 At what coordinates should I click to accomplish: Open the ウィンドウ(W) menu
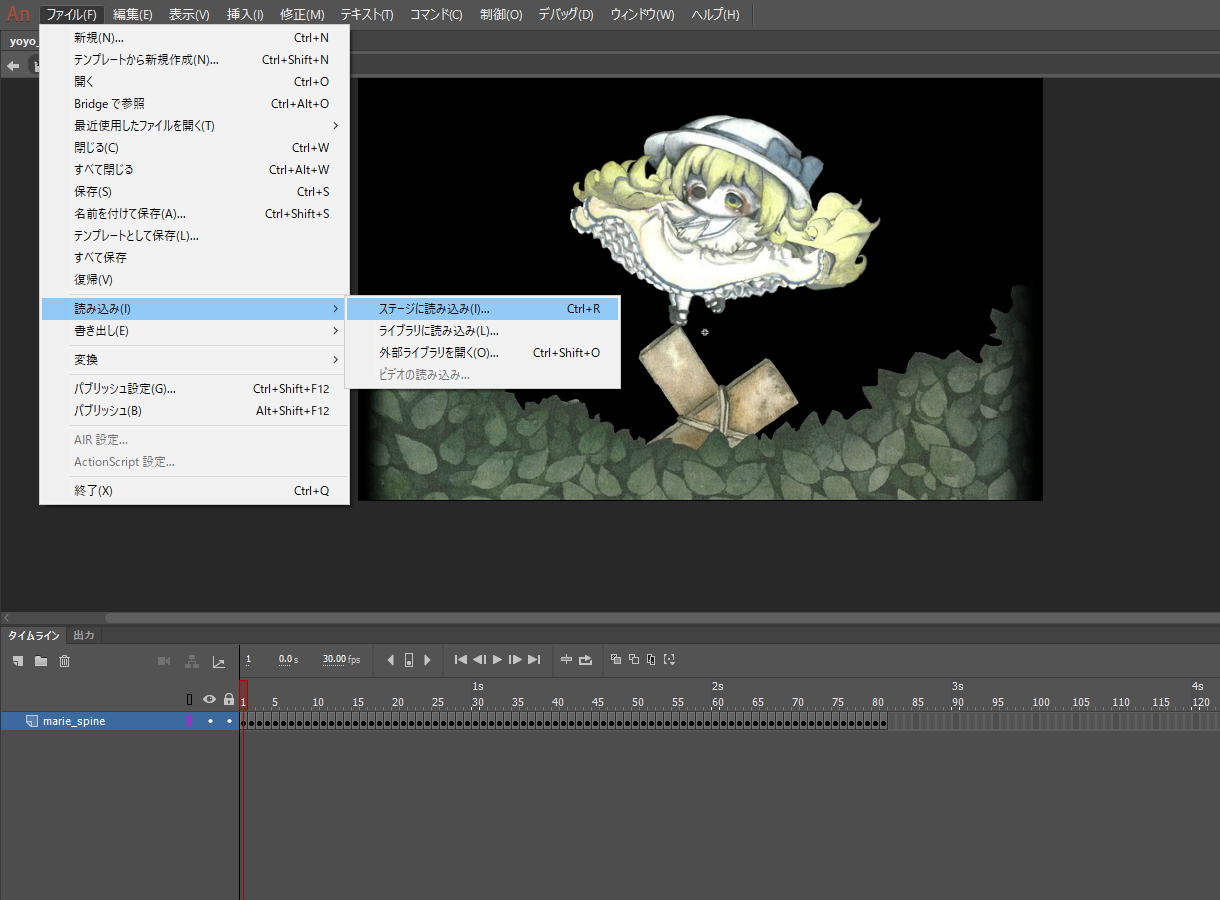642,15
